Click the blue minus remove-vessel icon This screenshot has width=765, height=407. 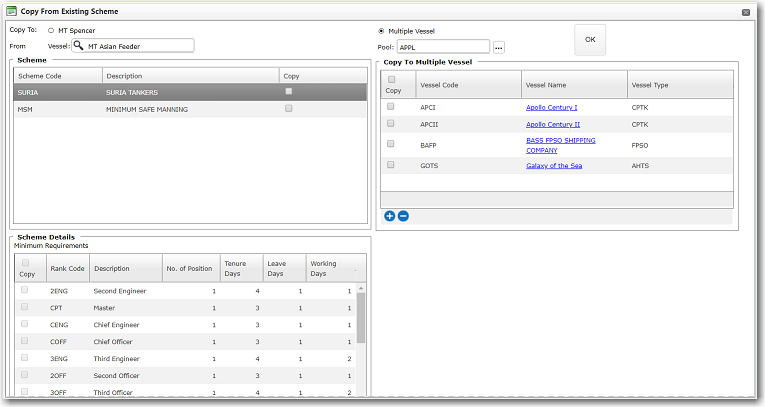403,216
